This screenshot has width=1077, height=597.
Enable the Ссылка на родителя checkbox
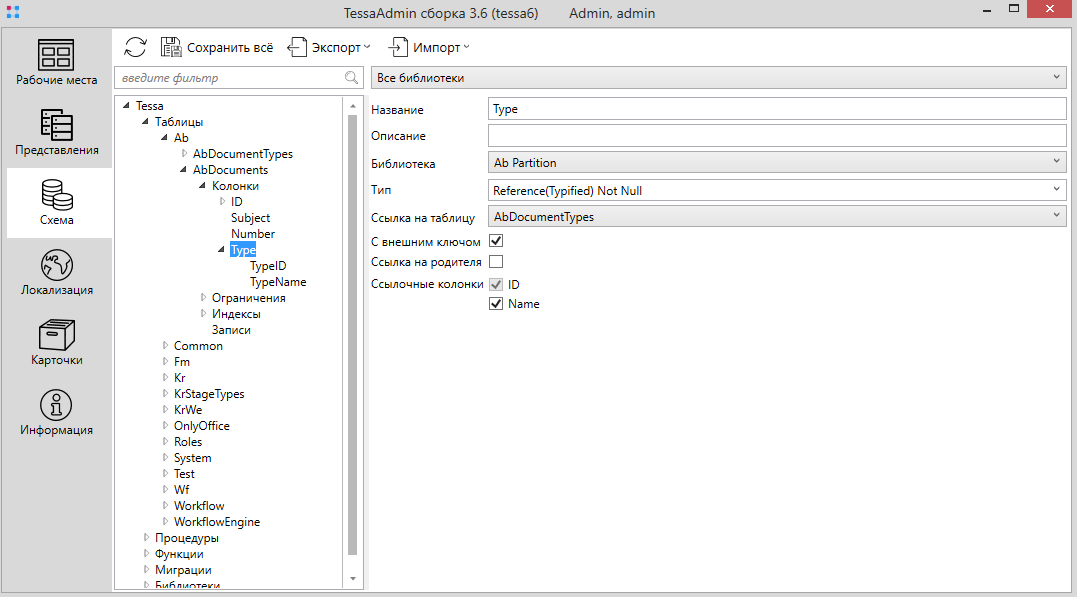496,262
